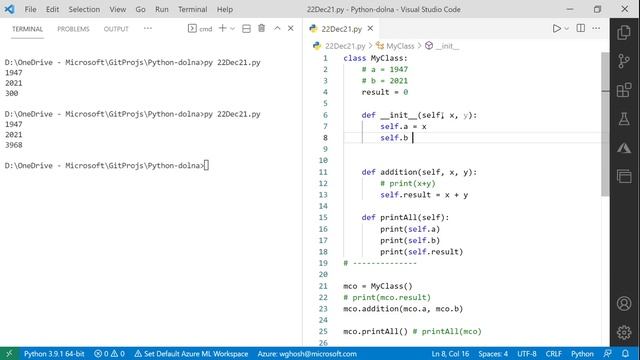Expand the run button dropdown arrow

(x=567, y=29)
